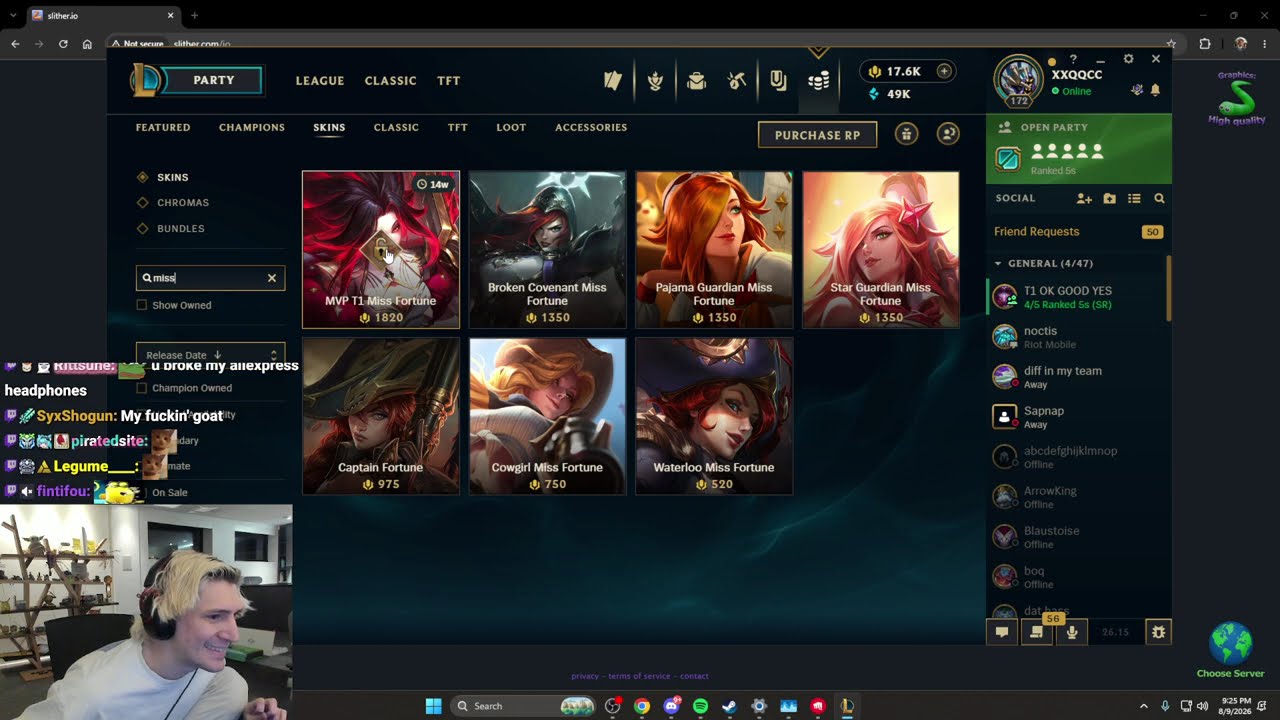Select friend noctis in the list
This screenshot has height=720, width=1280.
coord(1077,337)
